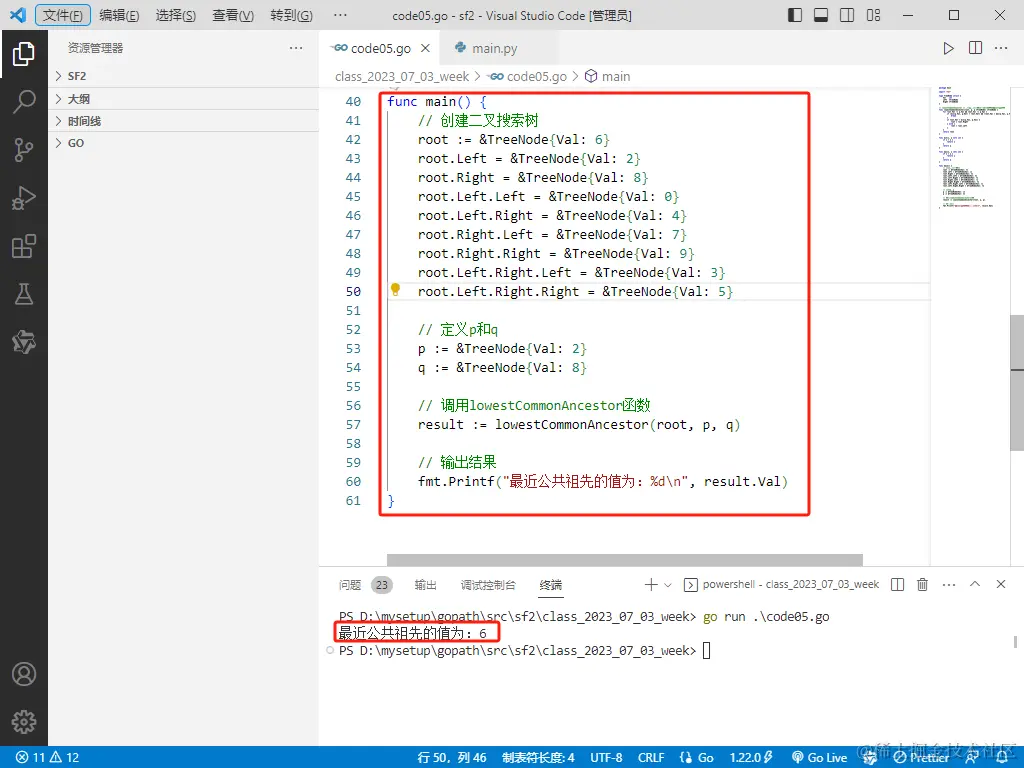
Task: Open the Source Control view
Action: tap(24, 150)
